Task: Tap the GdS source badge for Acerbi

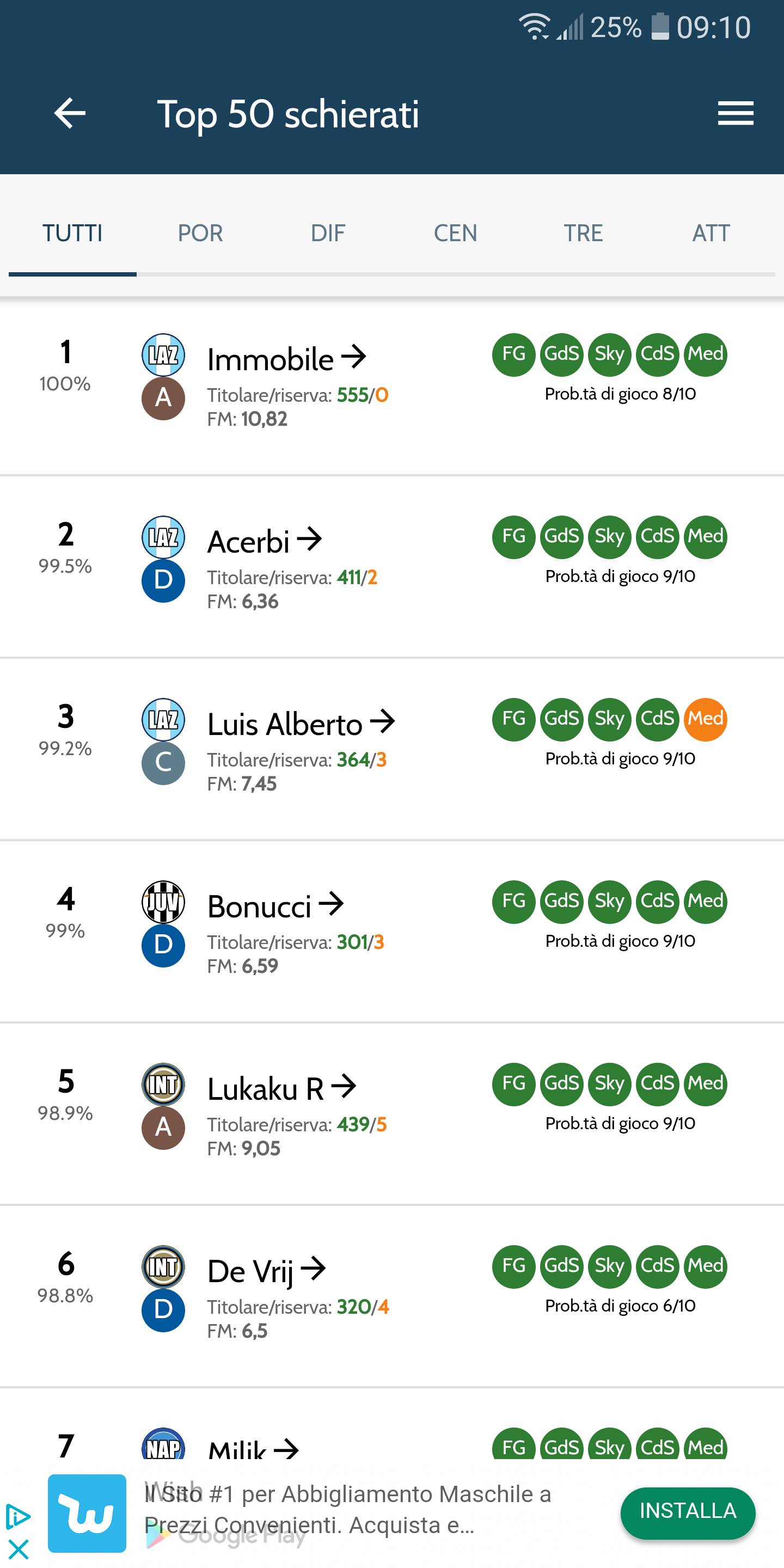Action: (561, 537)
